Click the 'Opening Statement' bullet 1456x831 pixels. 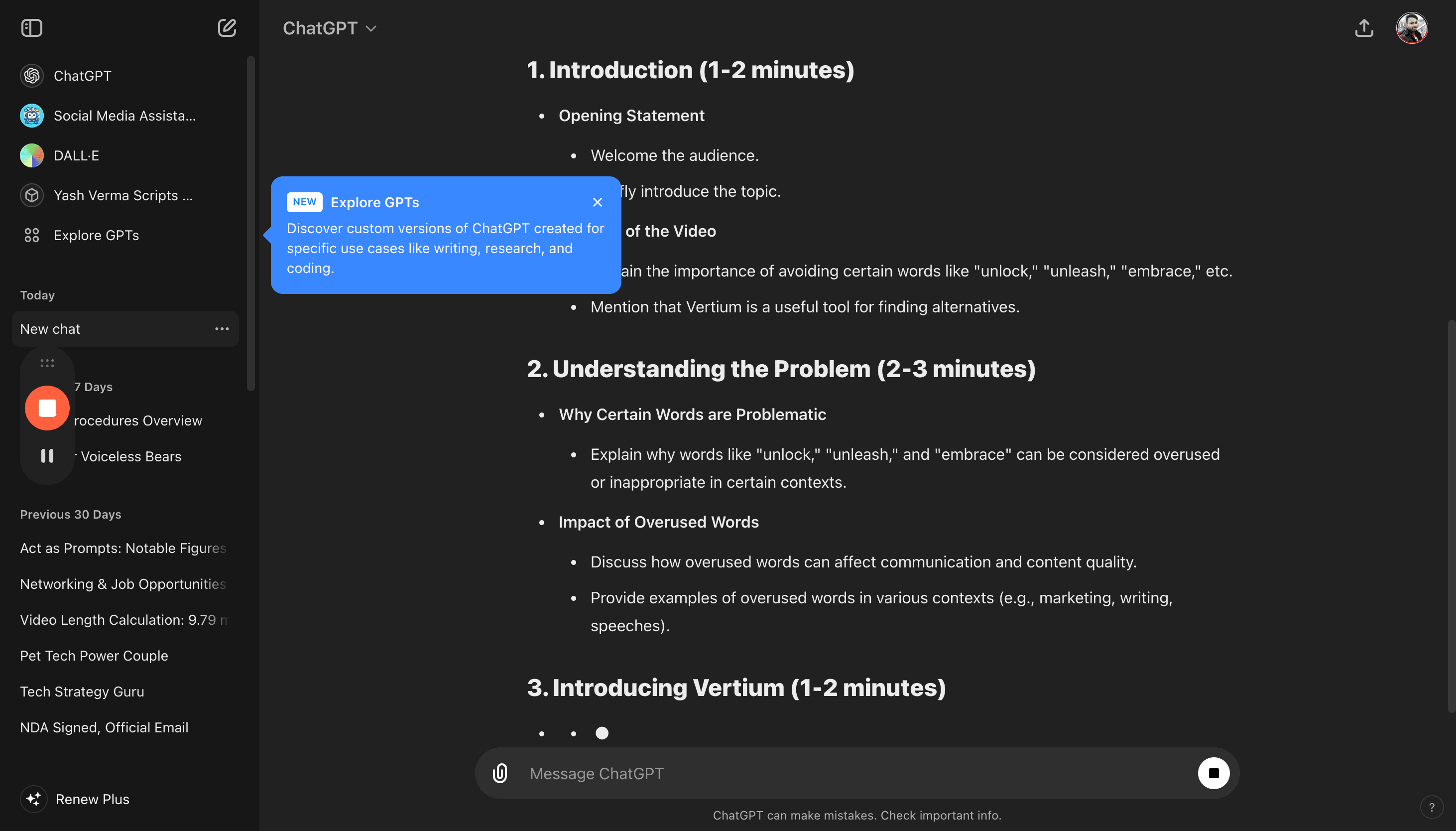631,116
